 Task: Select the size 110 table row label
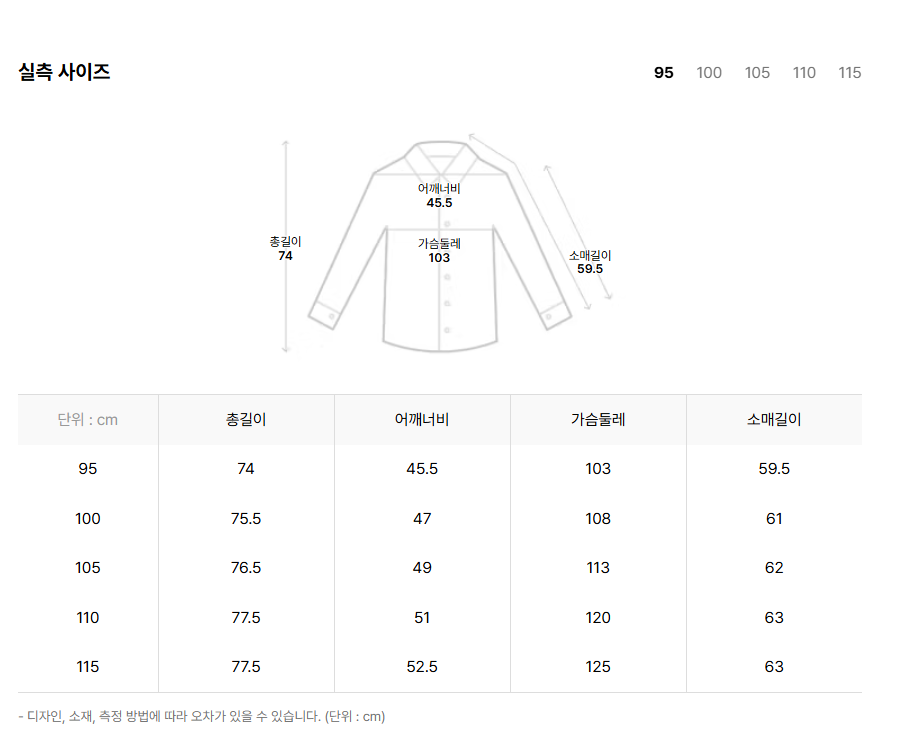click(88, 618)
